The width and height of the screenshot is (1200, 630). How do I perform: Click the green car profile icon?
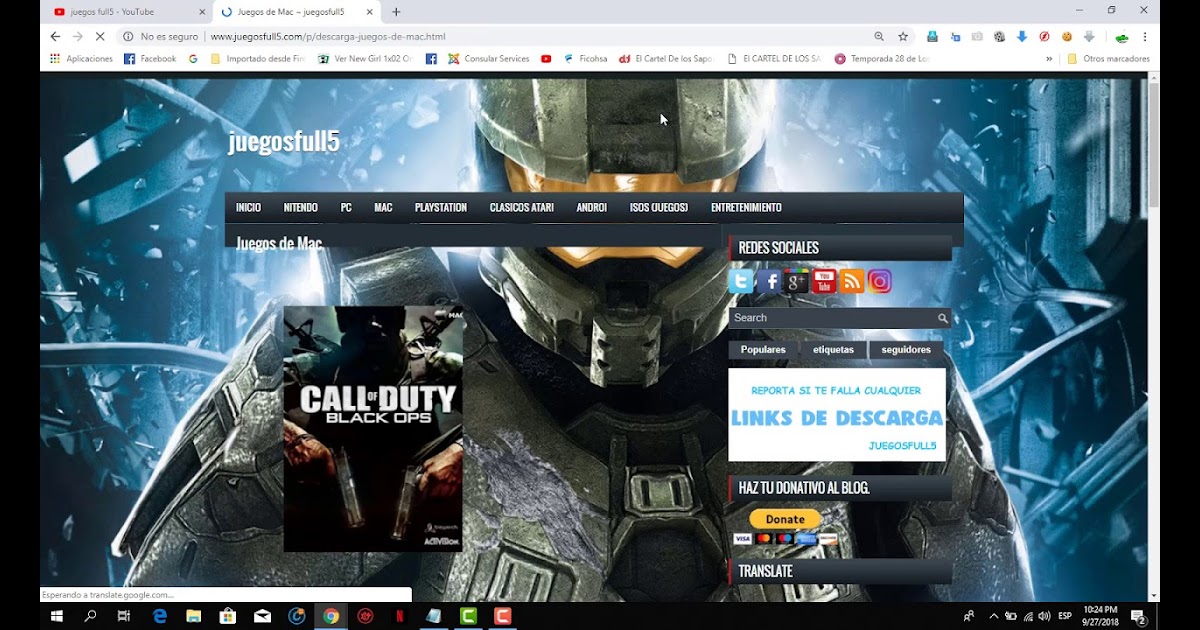1122,37
